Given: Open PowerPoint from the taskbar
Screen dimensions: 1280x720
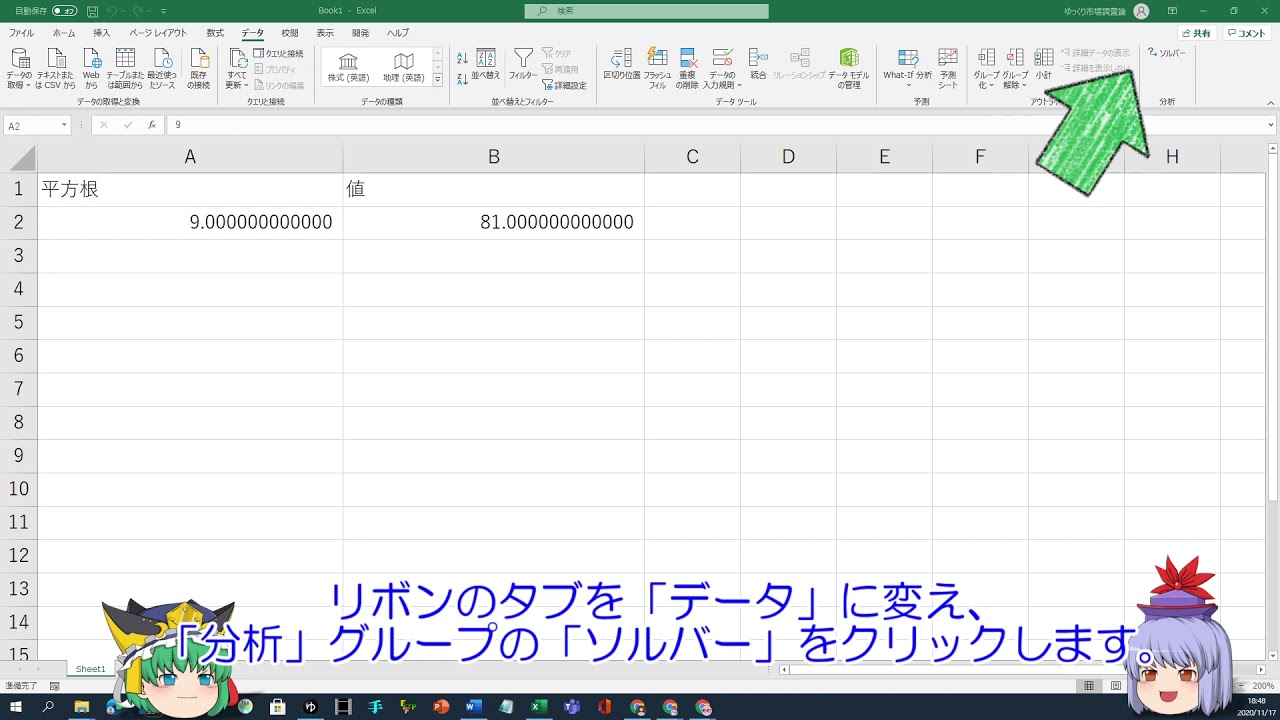Looking at the screenshot, I should click(x=441, y=707).
